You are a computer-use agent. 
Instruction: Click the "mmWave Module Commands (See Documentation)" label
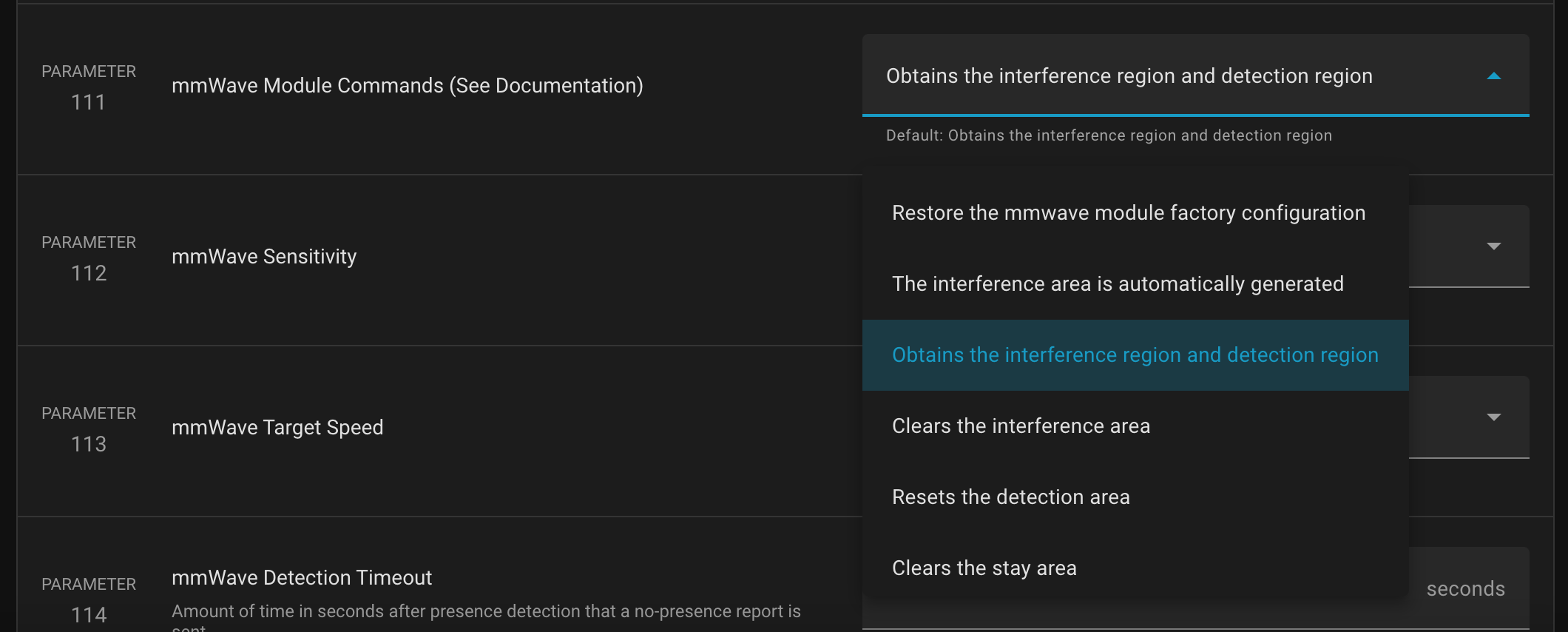tap(407, 86)
